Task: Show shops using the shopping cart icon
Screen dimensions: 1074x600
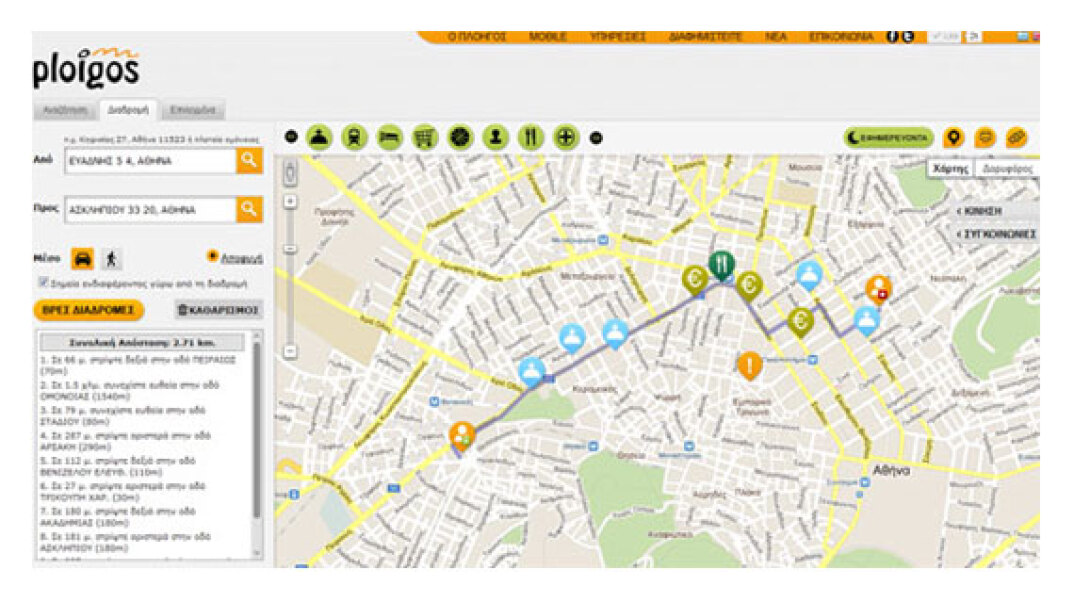Action: [425, 138]
